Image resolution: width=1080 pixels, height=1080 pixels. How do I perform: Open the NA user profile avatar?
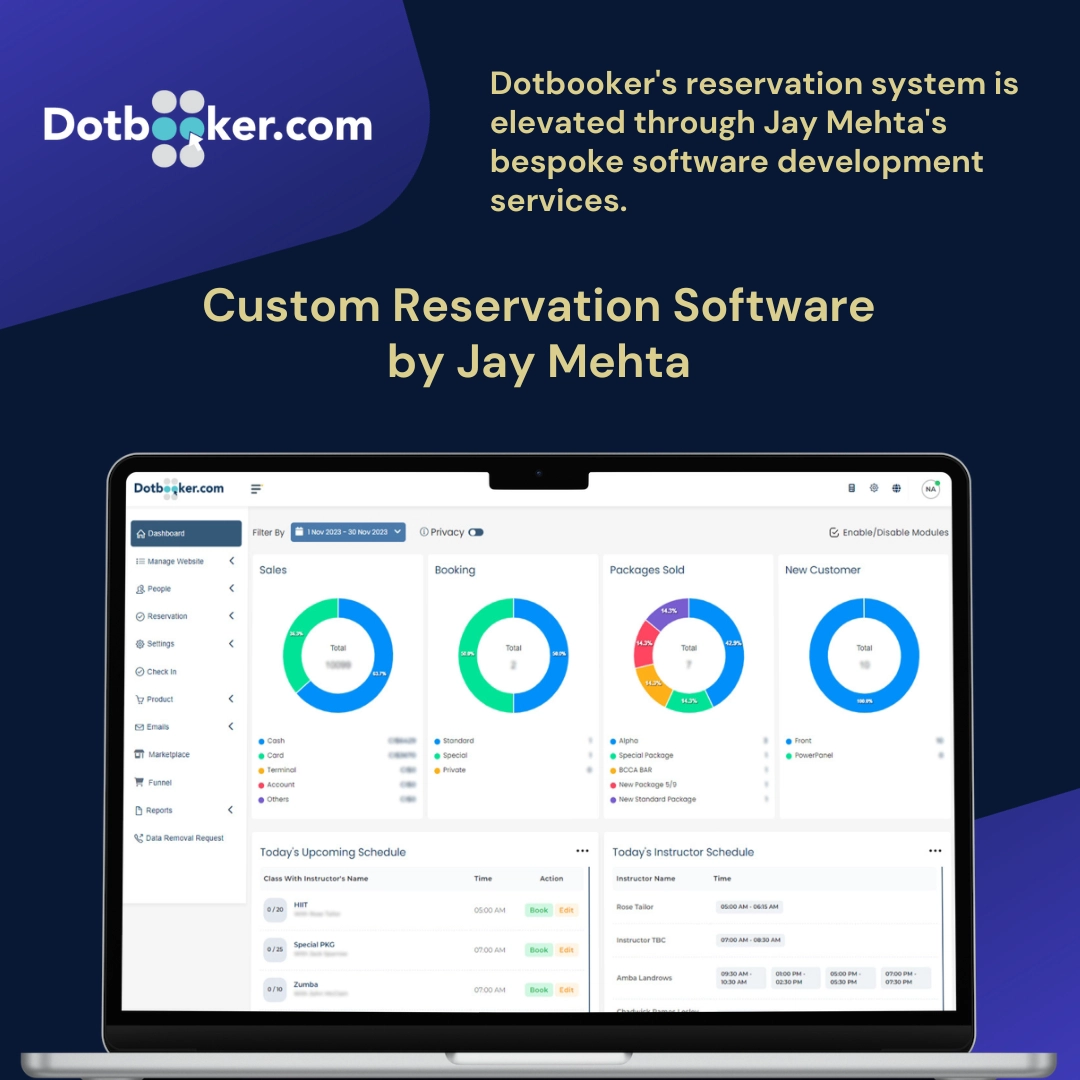(x=930, y=489)
